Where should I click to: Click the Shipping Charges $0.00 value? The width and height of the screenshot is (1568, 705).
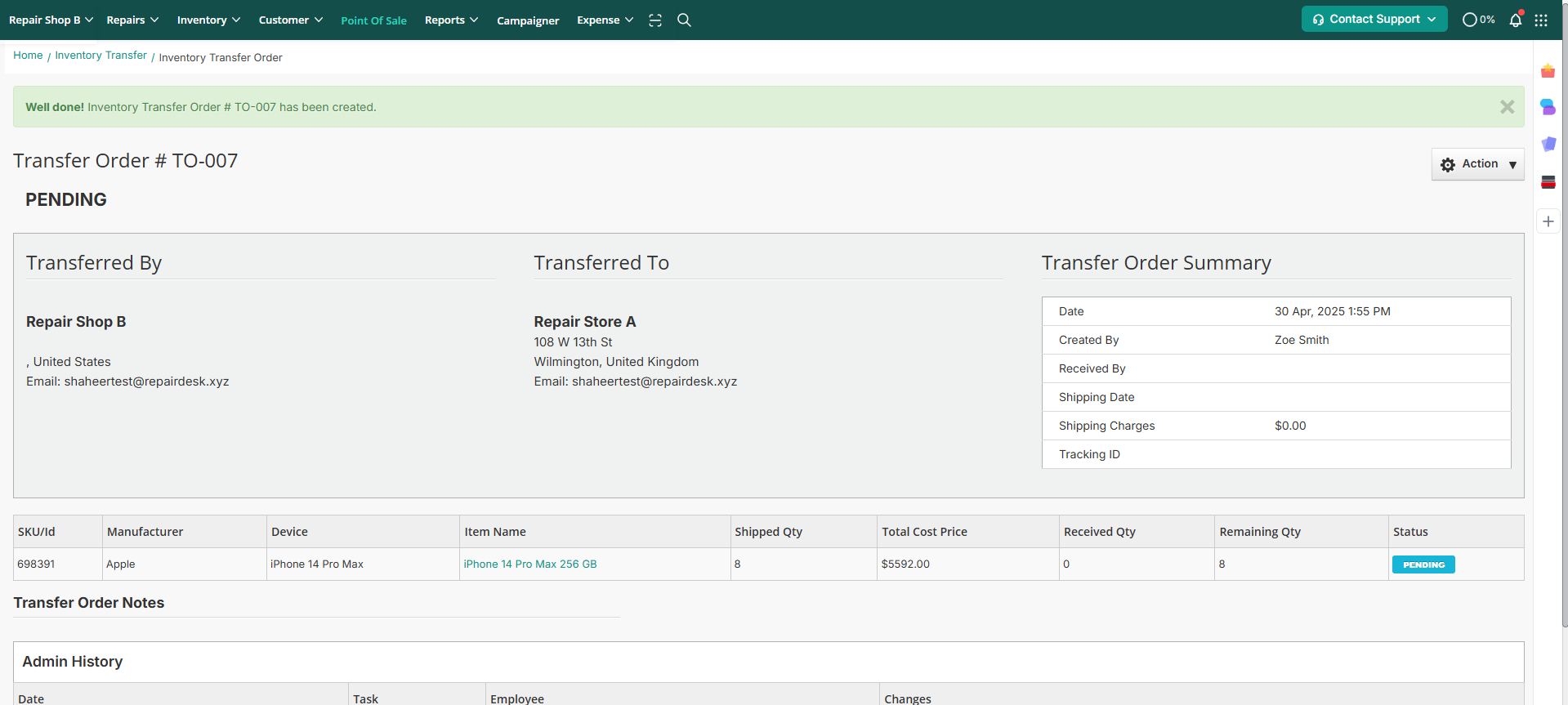(1290, 426)
